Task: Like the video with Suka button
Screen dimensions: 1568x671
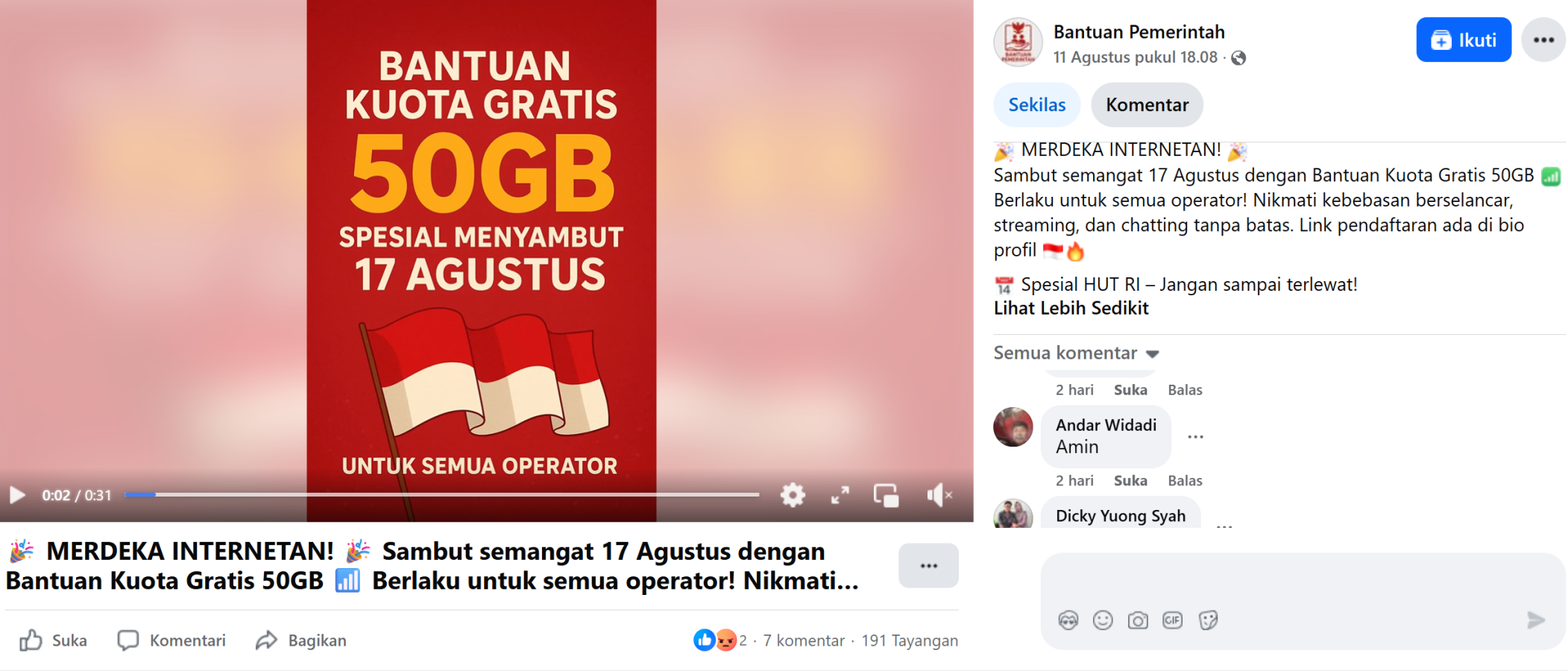Action: pos(53,640)
